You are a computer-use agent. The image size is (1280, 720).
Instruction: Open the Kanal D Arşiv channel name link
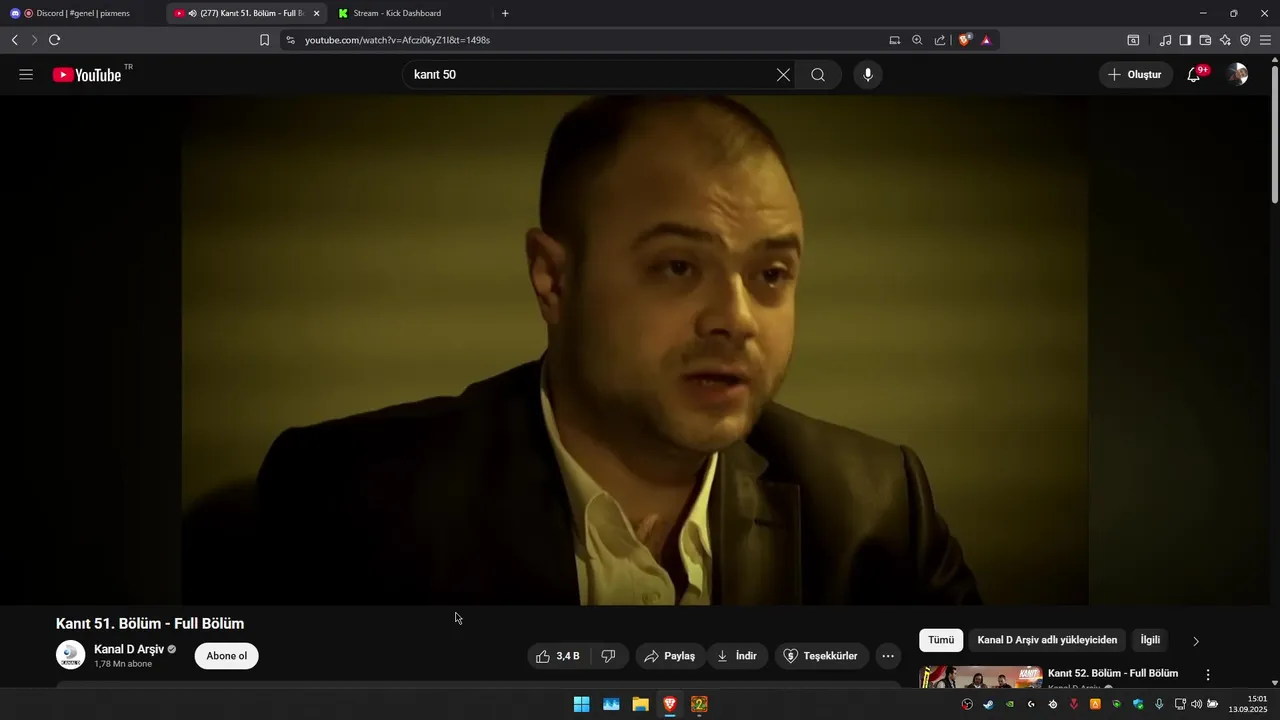click(x=129, y=649)
